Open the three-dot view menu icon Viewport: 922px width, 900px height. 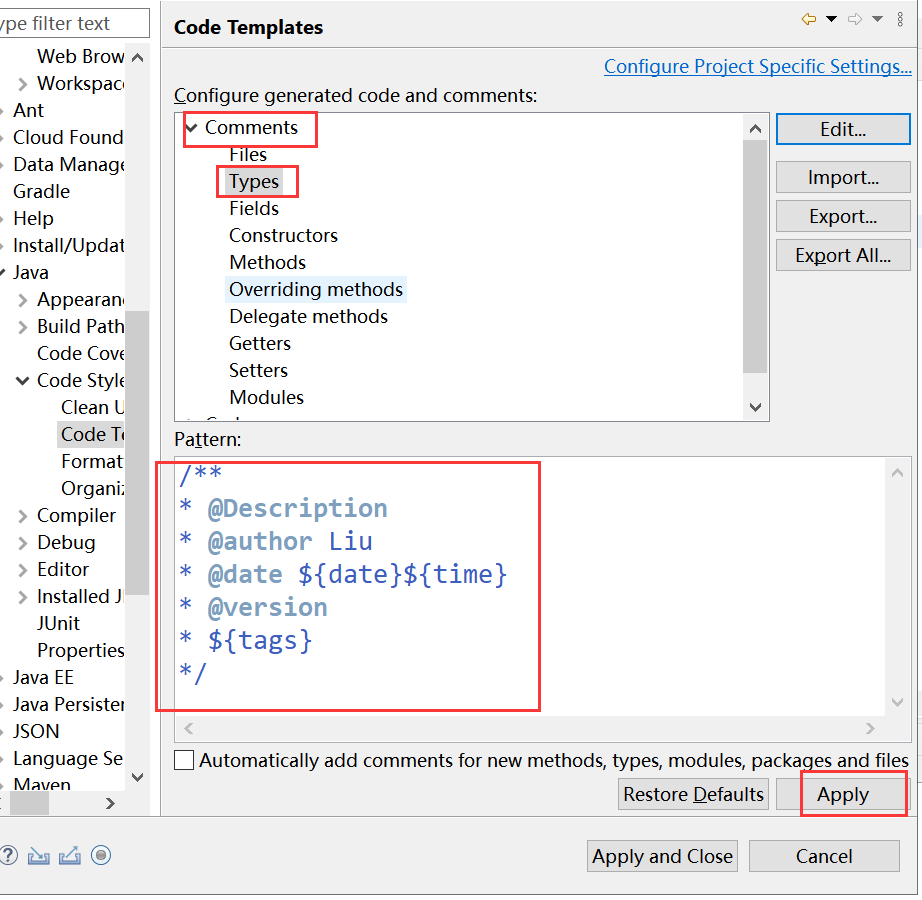tap(900, 19)
